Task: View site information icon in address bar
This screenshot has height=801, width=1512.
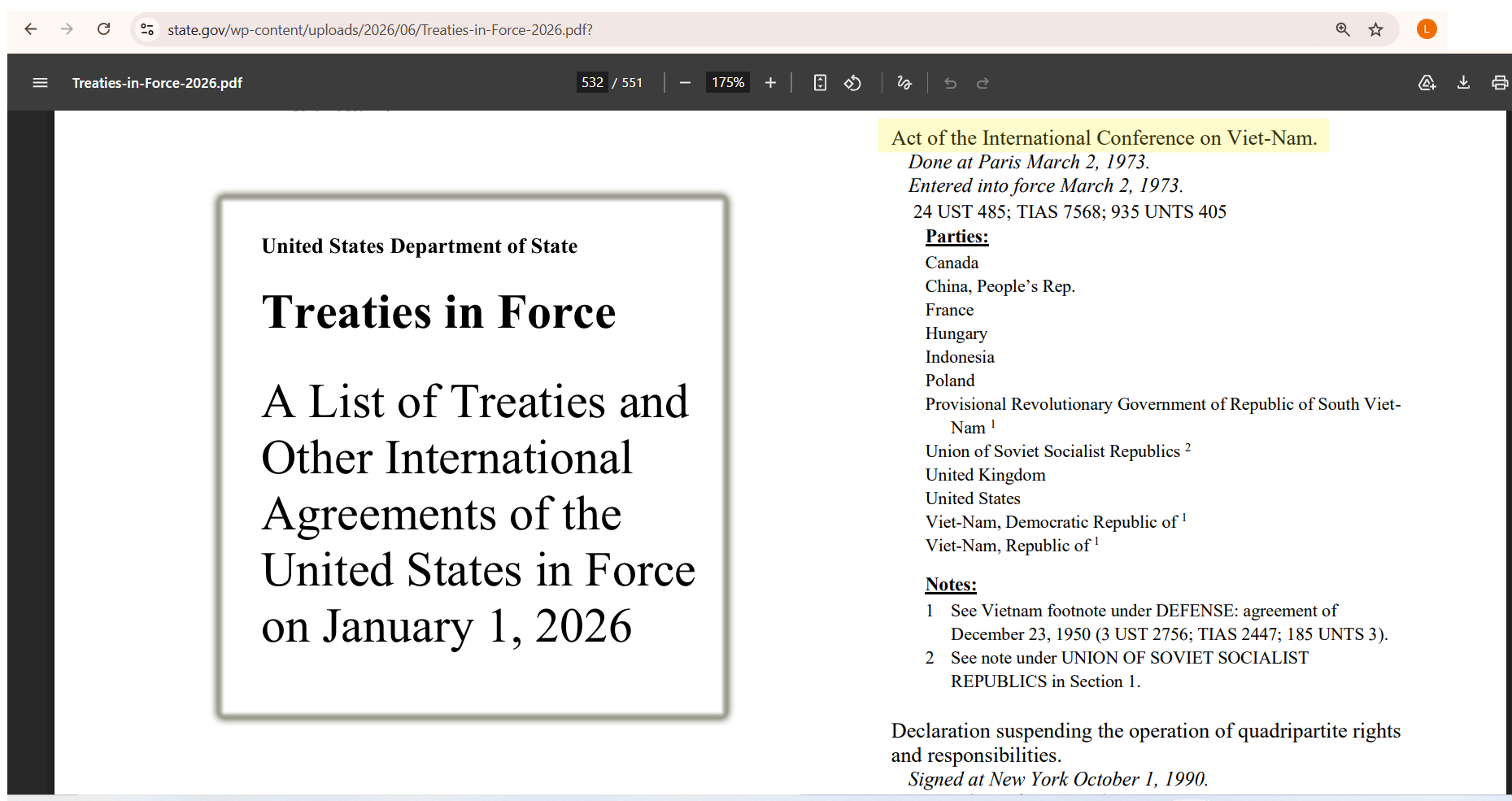Action: pos(147,29)
